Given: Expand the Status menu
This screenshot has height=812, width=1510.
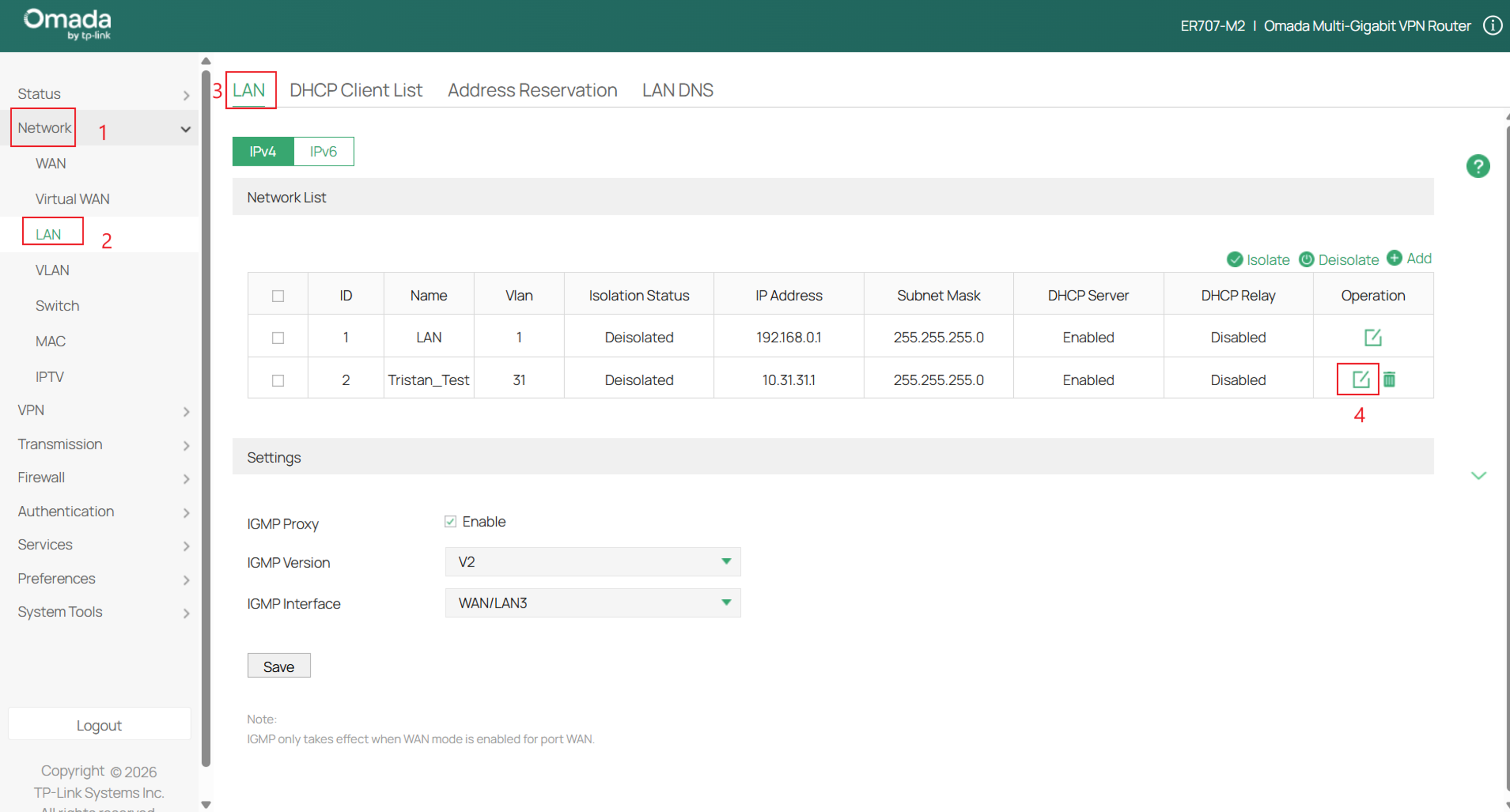Looking at the screenshot, I should click(100, 94).
